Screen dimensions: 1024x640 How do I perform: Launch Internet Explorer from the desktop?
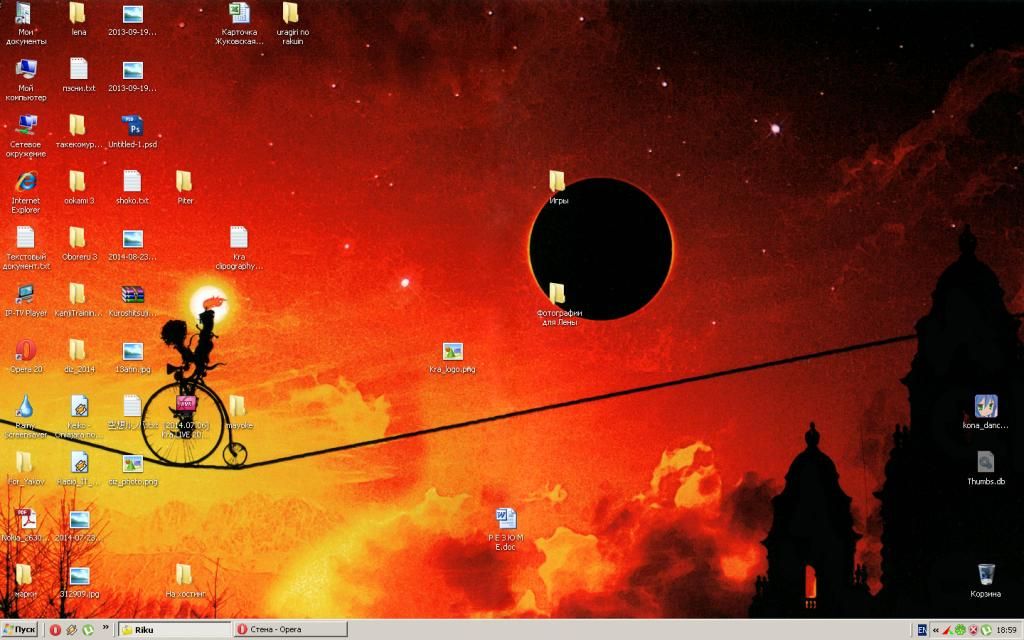coord(26,183)
